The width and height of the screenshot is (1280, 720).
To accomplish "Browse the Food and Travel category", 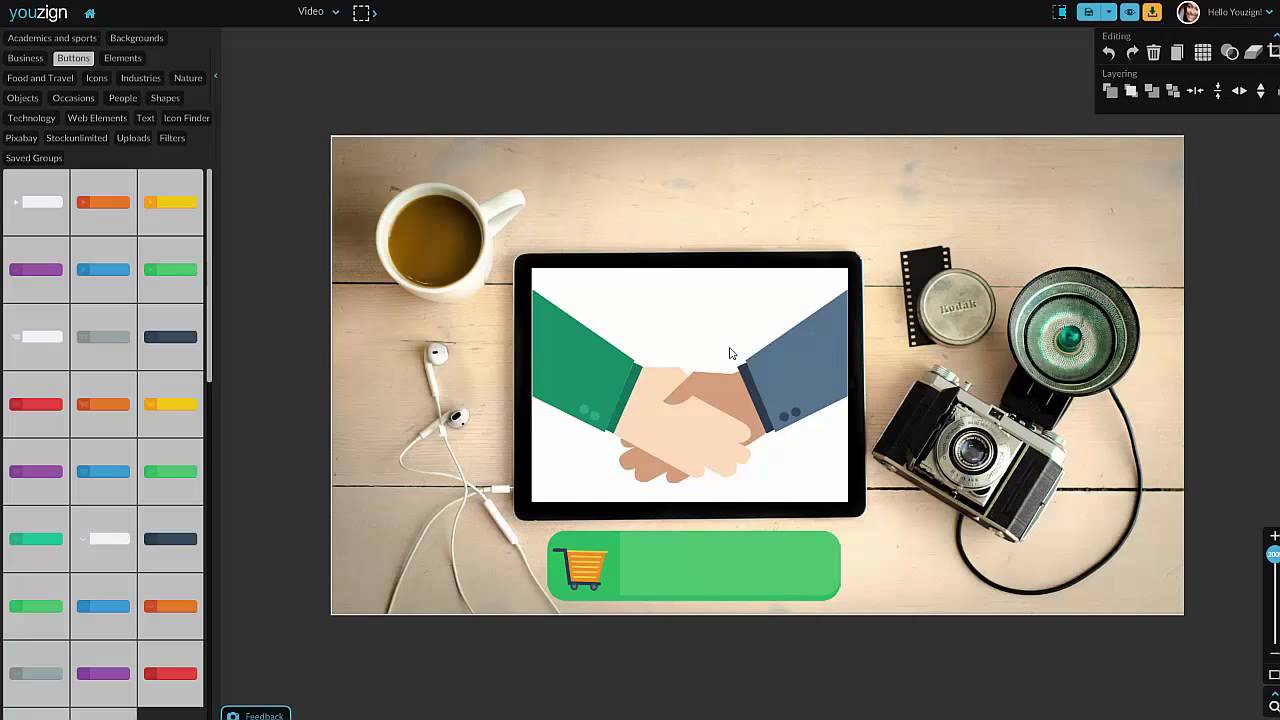I will [40, 78].
